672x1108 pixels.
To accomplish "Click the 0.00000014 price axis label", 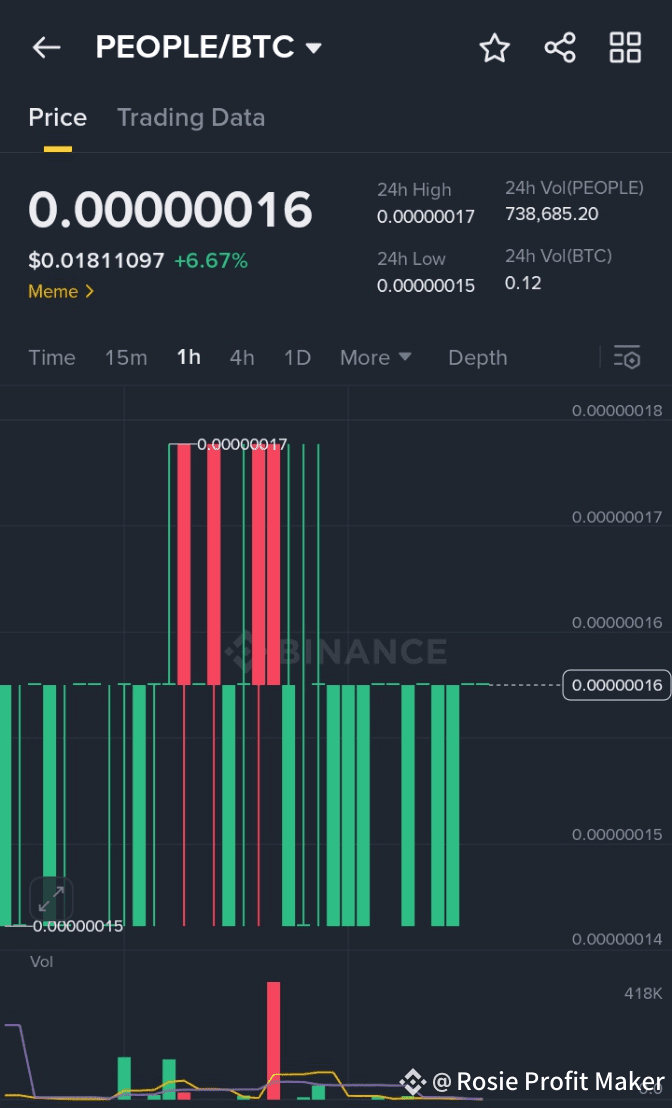I will click(617, 939).
